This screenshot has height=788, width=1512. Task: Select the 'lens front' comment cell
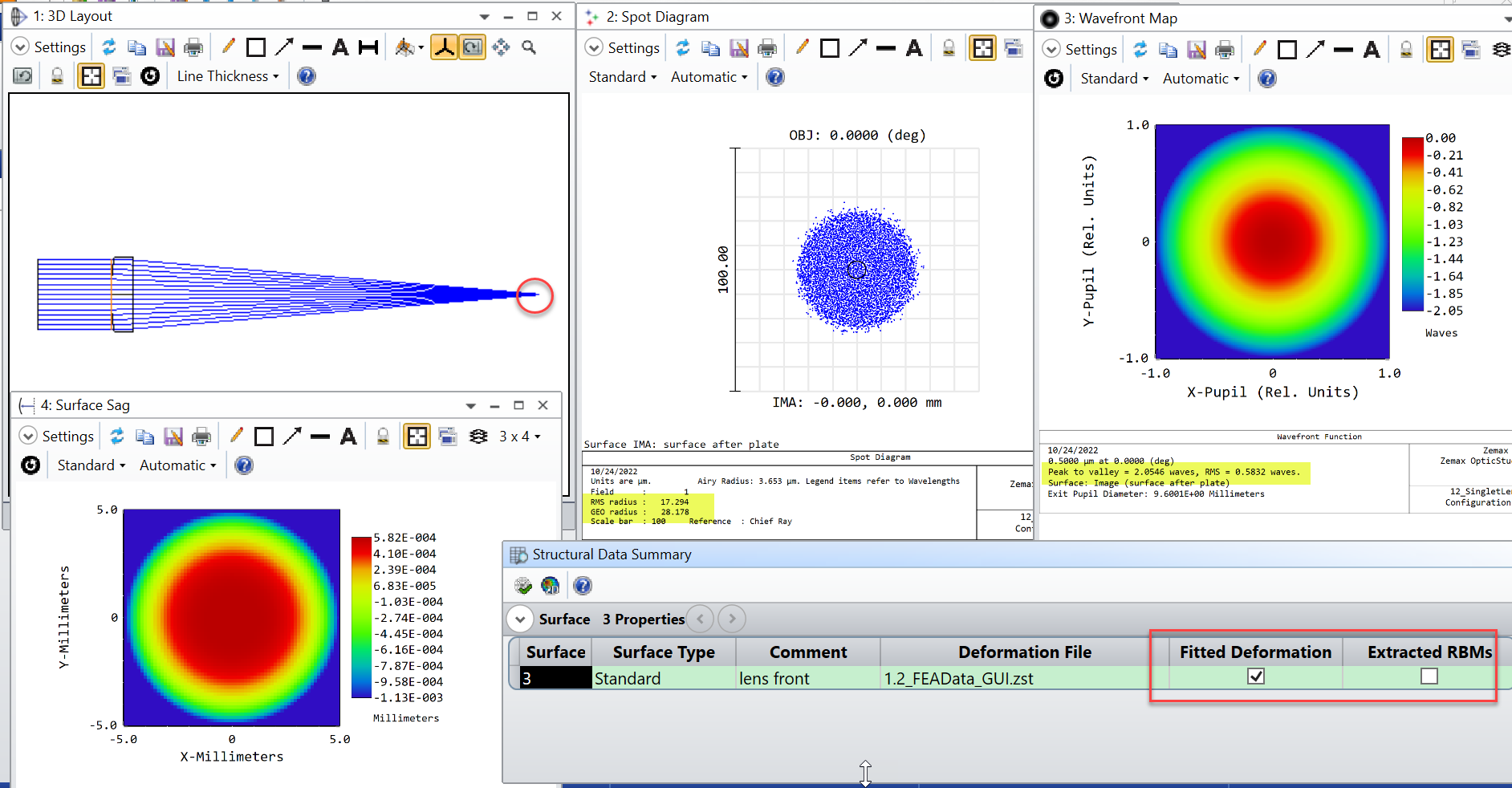click(x=808, y=678)
